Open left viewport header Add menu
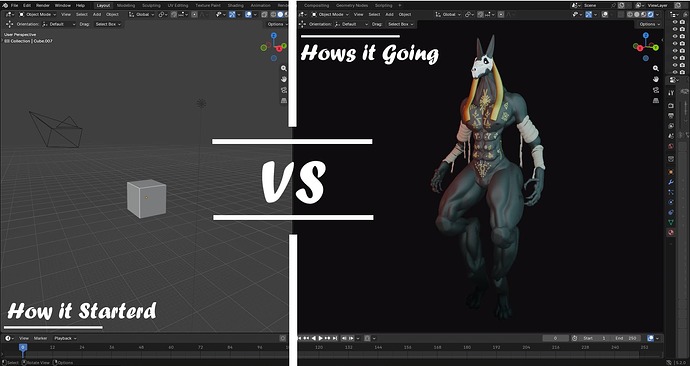Image resolution: width=690 pixels, height=366 pixels. click(97, 15)
